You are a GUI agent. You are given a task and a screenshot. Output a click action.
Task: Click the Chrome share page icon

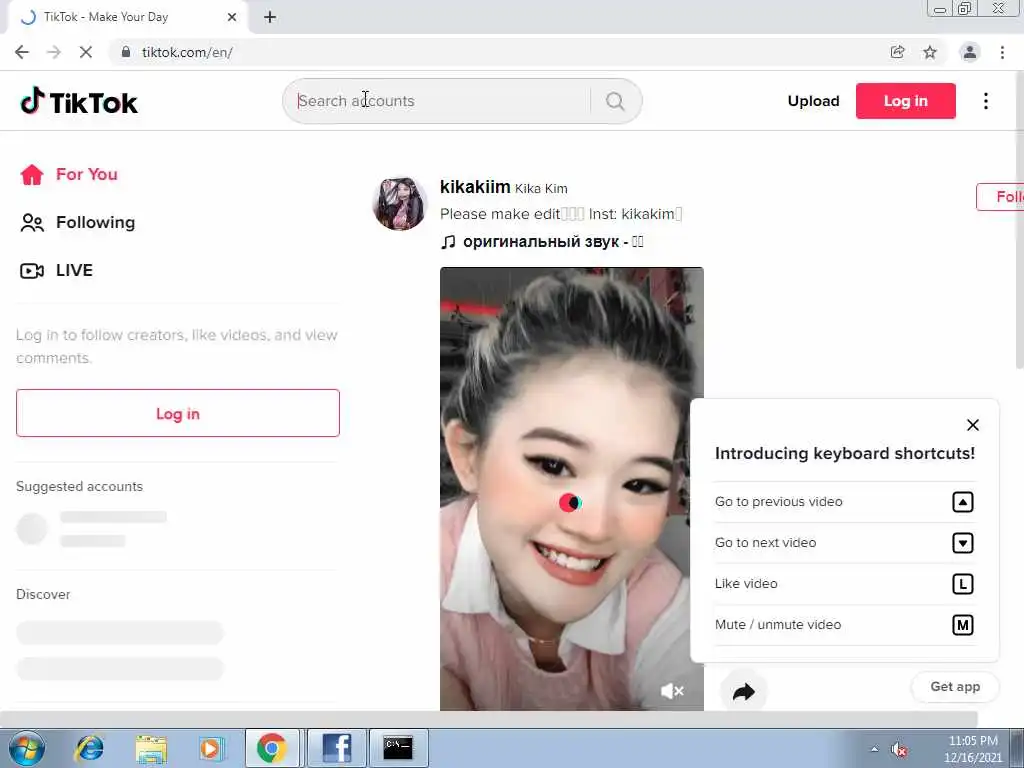click(897, 52)
